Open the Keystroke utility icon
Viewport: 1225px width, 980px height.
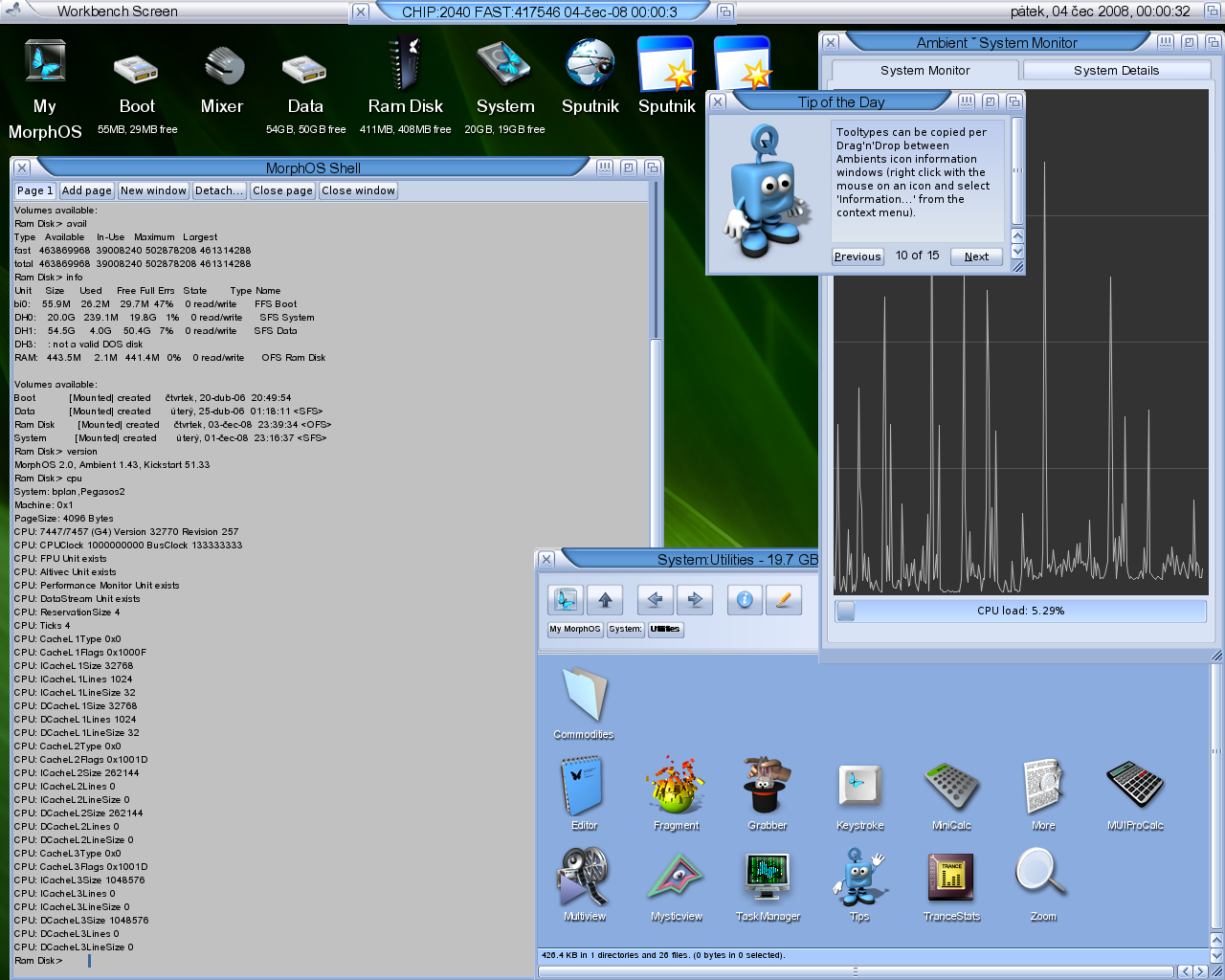859,787
